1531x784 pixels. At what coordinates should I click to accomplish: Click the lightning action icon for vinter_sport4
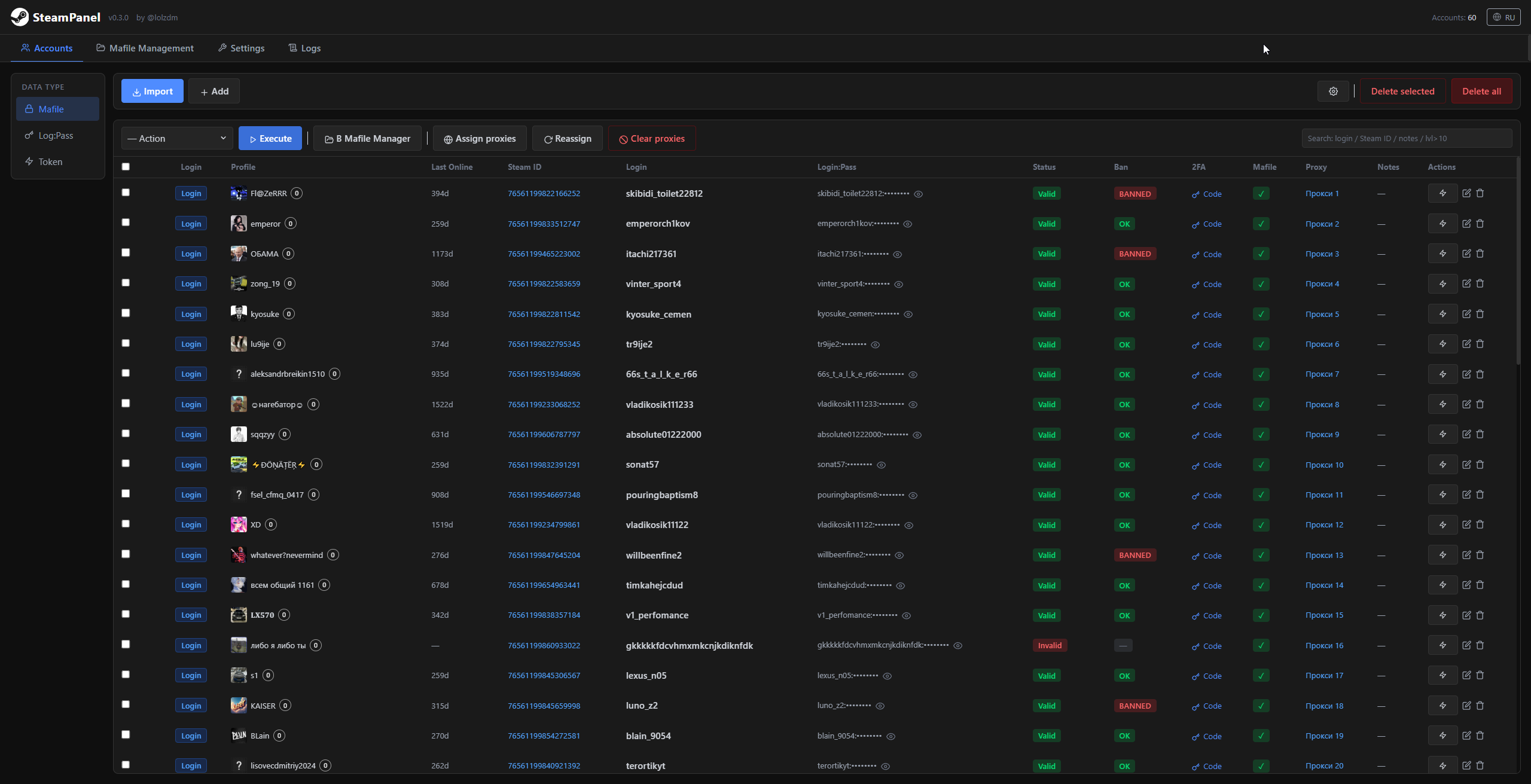(1442, 283)
